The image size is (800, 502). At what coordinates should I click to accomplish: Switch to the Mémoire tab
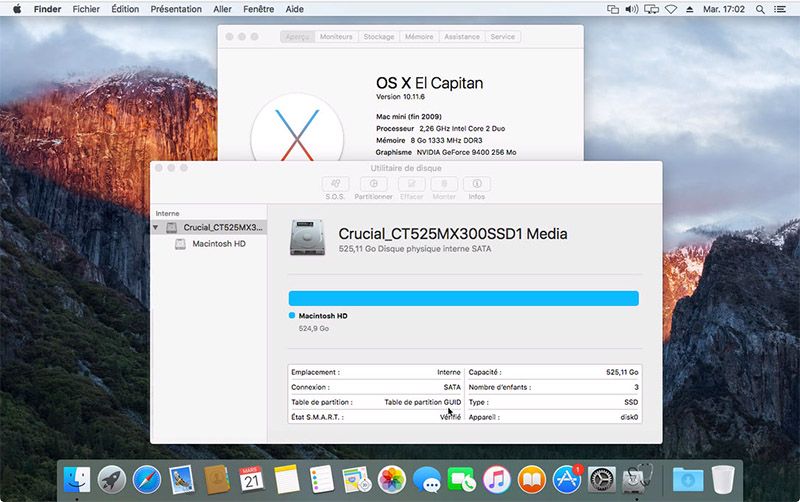point(419,37)
